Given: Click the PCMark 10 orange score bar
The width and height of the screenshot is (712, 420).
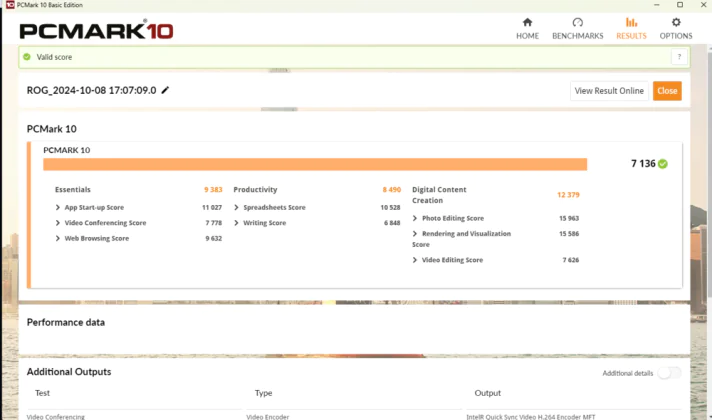Looking at the screenshot, I should [x=315, y=164].
